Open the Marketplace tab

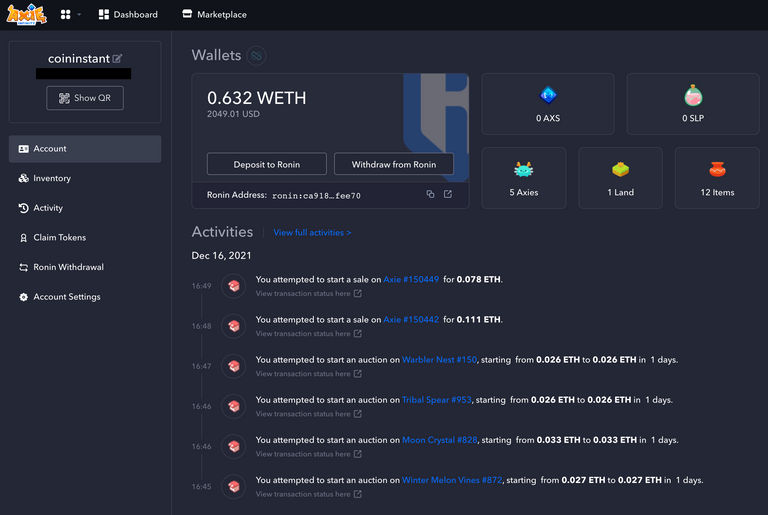point(215,15)
